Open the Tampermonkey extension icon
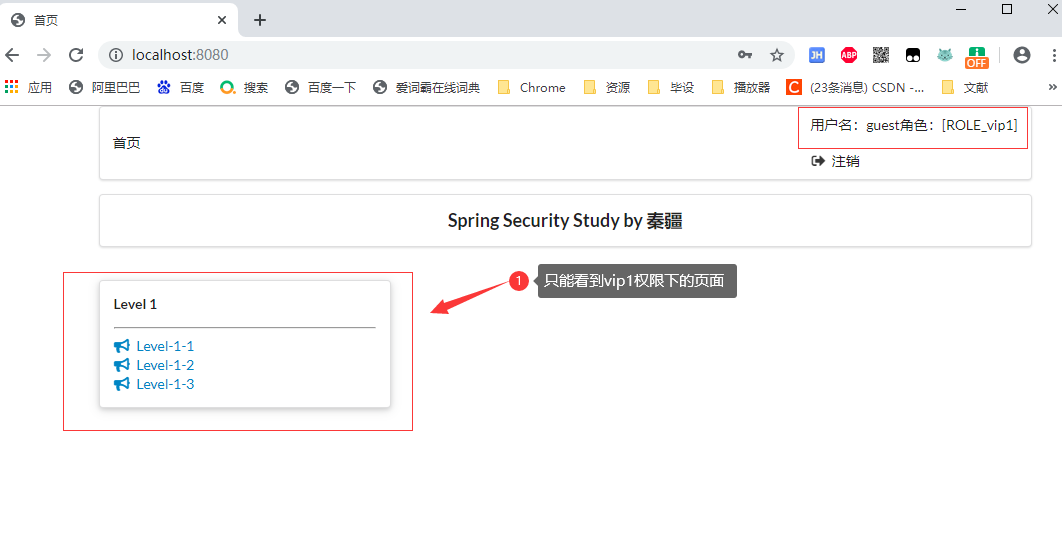The width and height of the screenshot is (1062, 553). click(913, 55)
